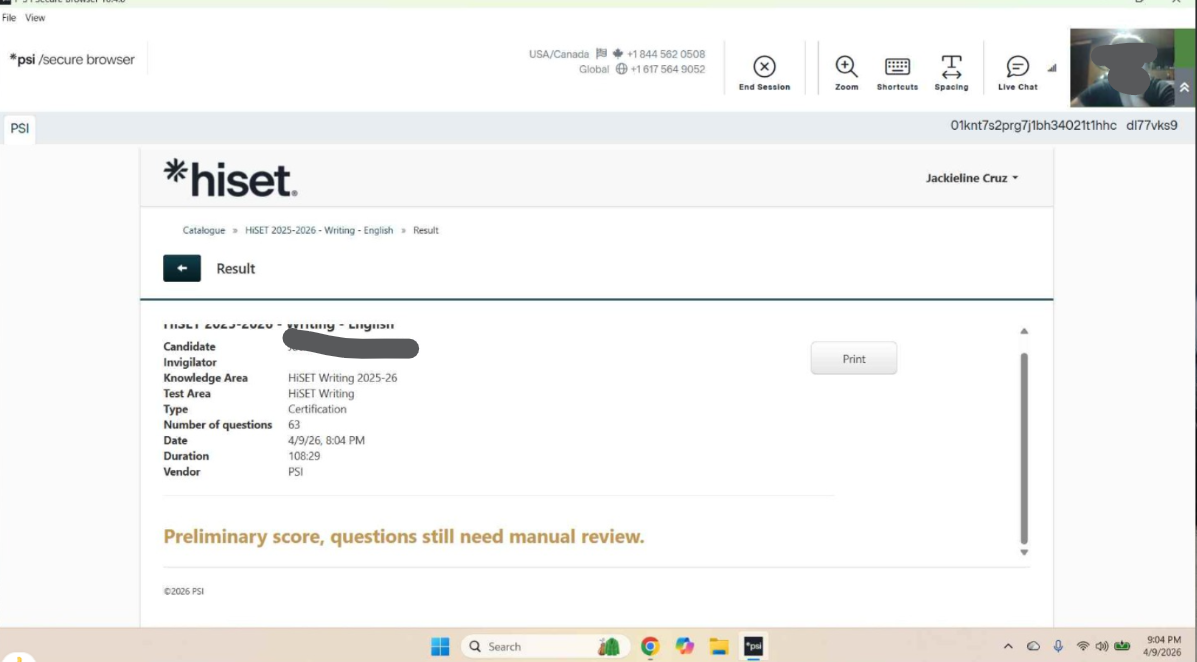Select the PSI tab
The image size is (1197, 662).
coord(20,128)
